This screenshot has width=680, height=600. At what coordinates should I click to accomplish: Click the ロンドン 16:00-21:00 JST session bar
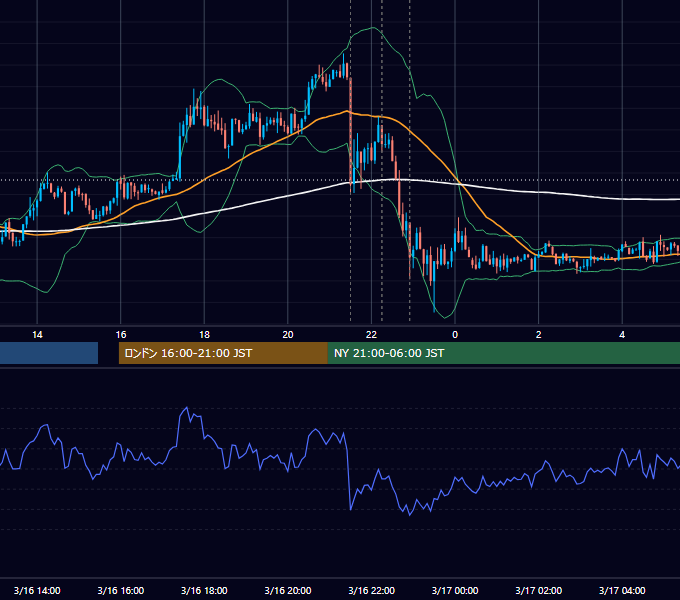point(223,353)
